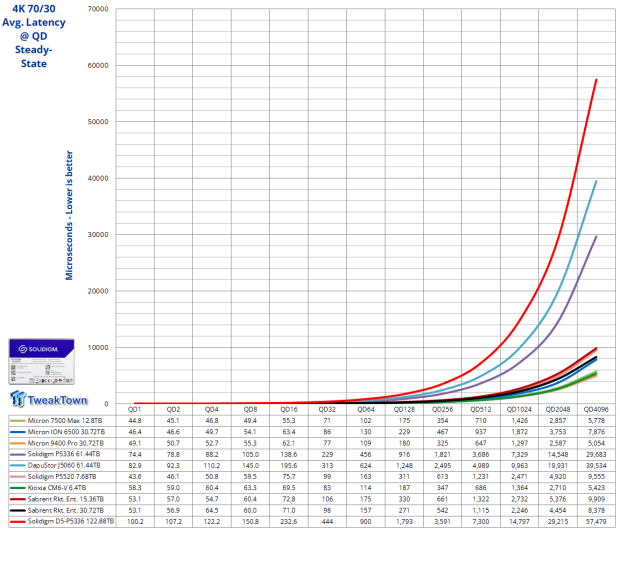Click the 44.8 value in the Micron 7500 row
This screenshot has height=568, width=620.
(x=135, y=420)
